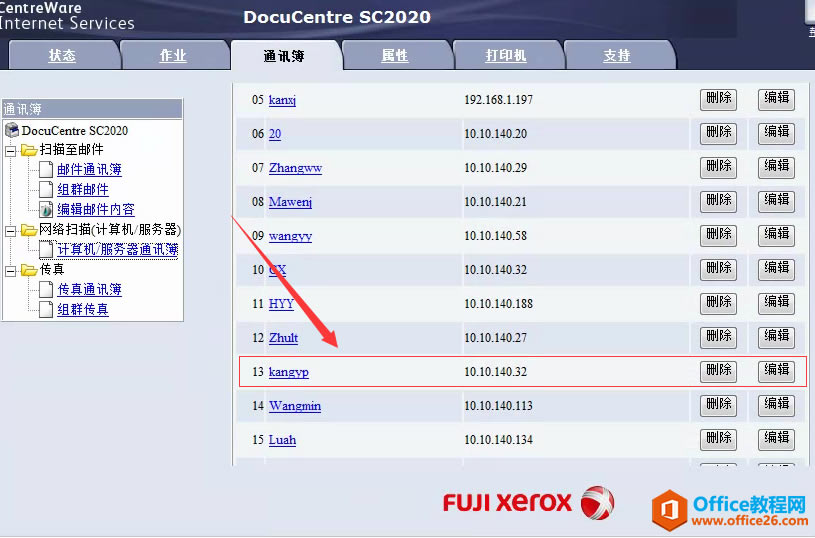Click the IP address 10.10.140.188

[x=498, y=304]
